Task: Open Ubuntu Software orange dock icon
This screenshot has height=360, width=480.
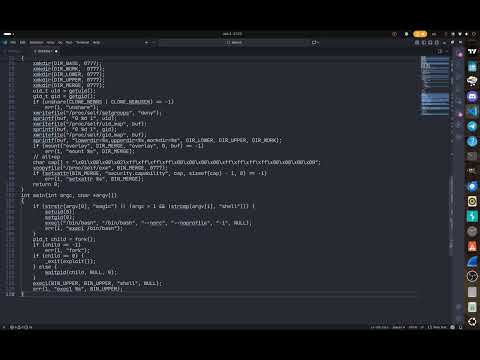Action: [472, 246]
